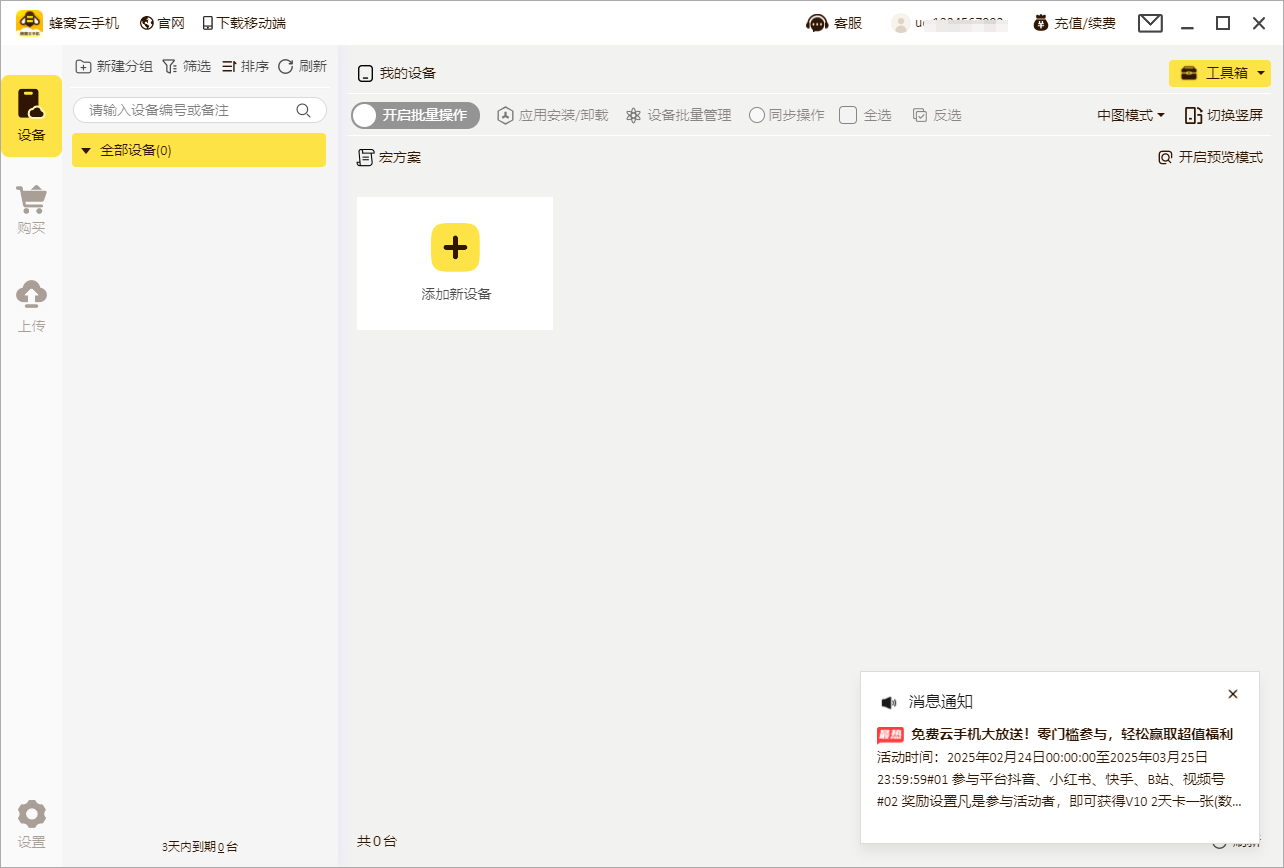Click the plus 添加新设备 card
Screen dimensions: 1284x868
(455, 263)
